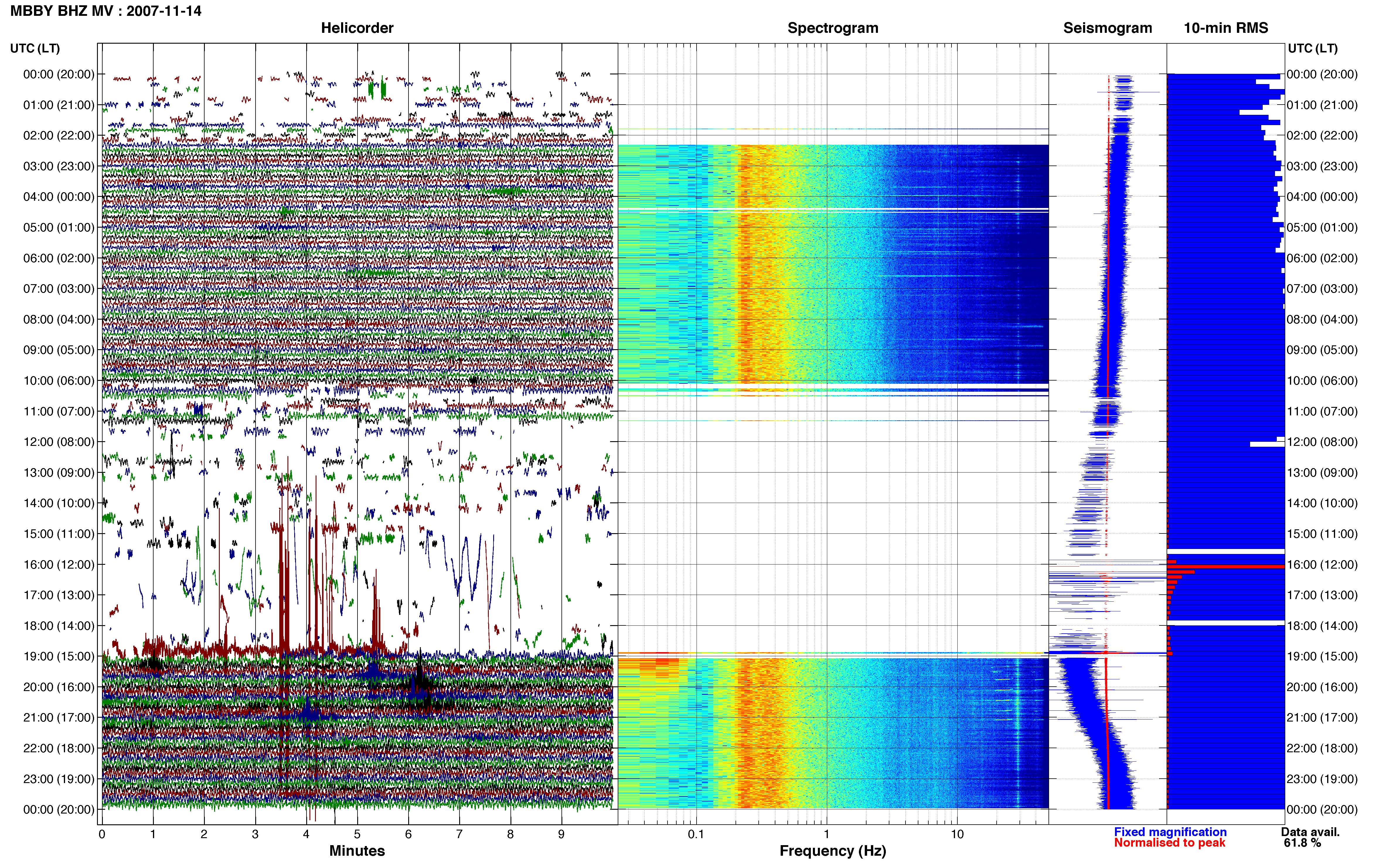Click the left '22:00 (18:00)' time label
The height and width of the screenshot is (868, 1389).
(x=59, y=748)
